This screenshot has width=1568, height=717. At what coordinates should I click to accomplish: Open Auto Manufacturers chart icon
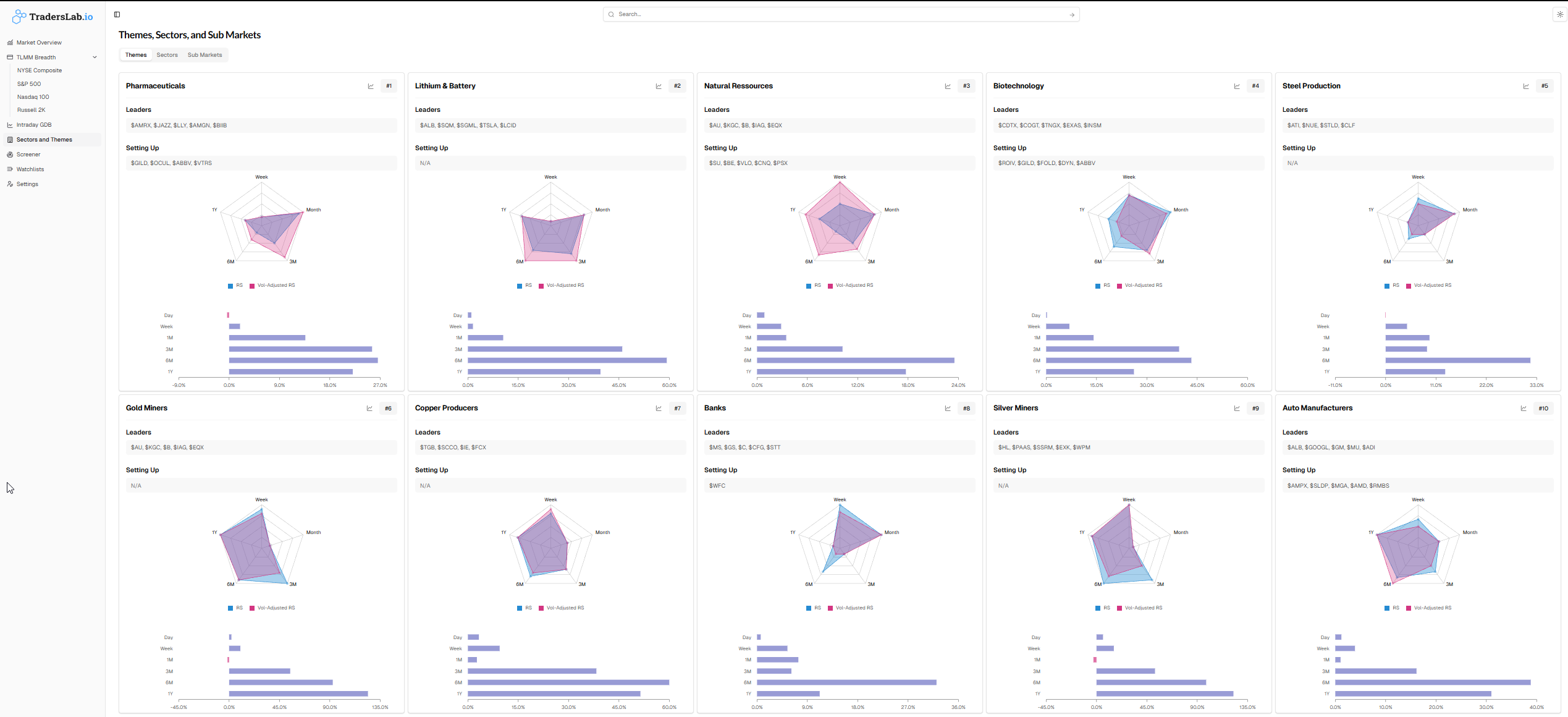click(x=1524, y=409)
